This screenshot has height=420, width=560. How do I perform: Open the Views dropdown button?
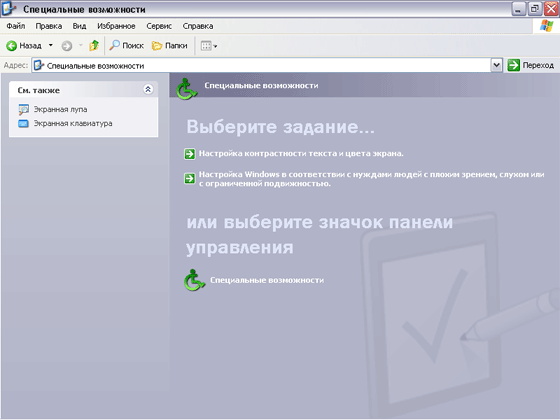(x=209, y=46)
